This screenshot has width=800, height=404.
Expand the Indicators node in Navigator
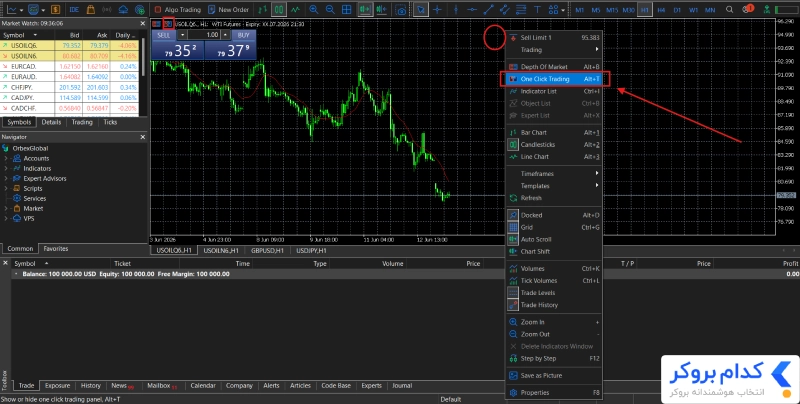[6, 168]
